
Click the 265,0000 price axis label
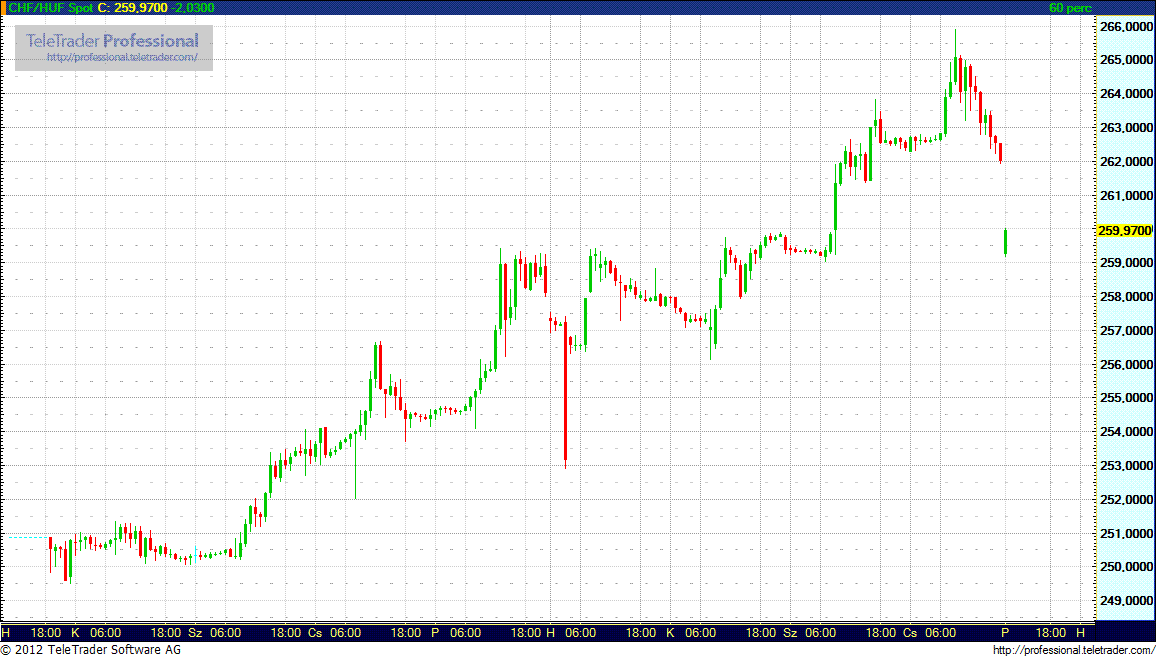coord(1126,60)
